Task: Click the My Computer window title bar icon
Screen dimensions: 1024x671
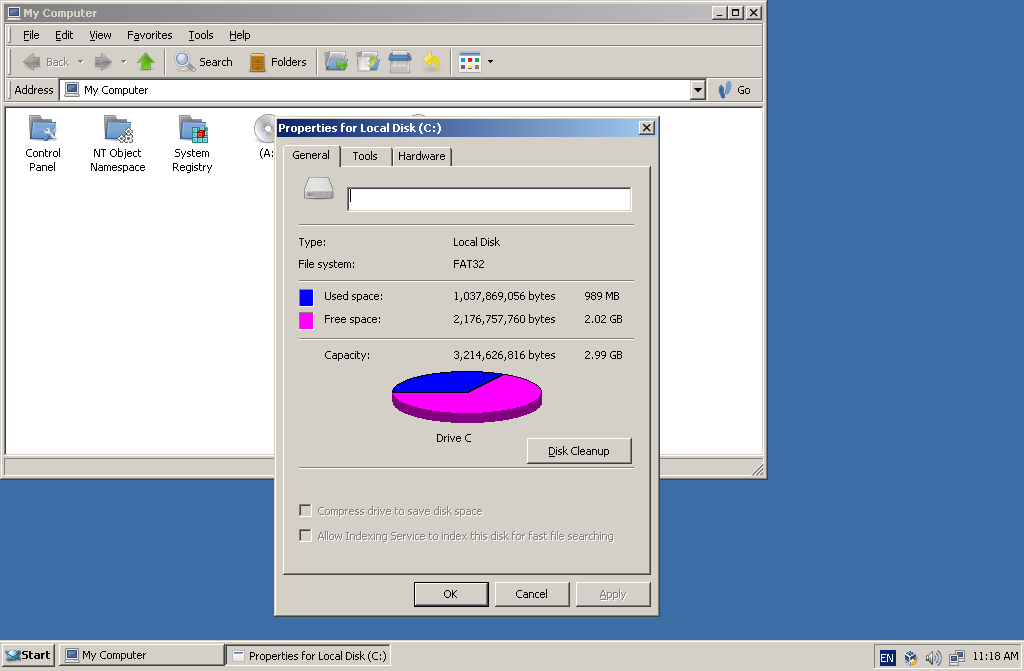Action: tap(14, 12)
